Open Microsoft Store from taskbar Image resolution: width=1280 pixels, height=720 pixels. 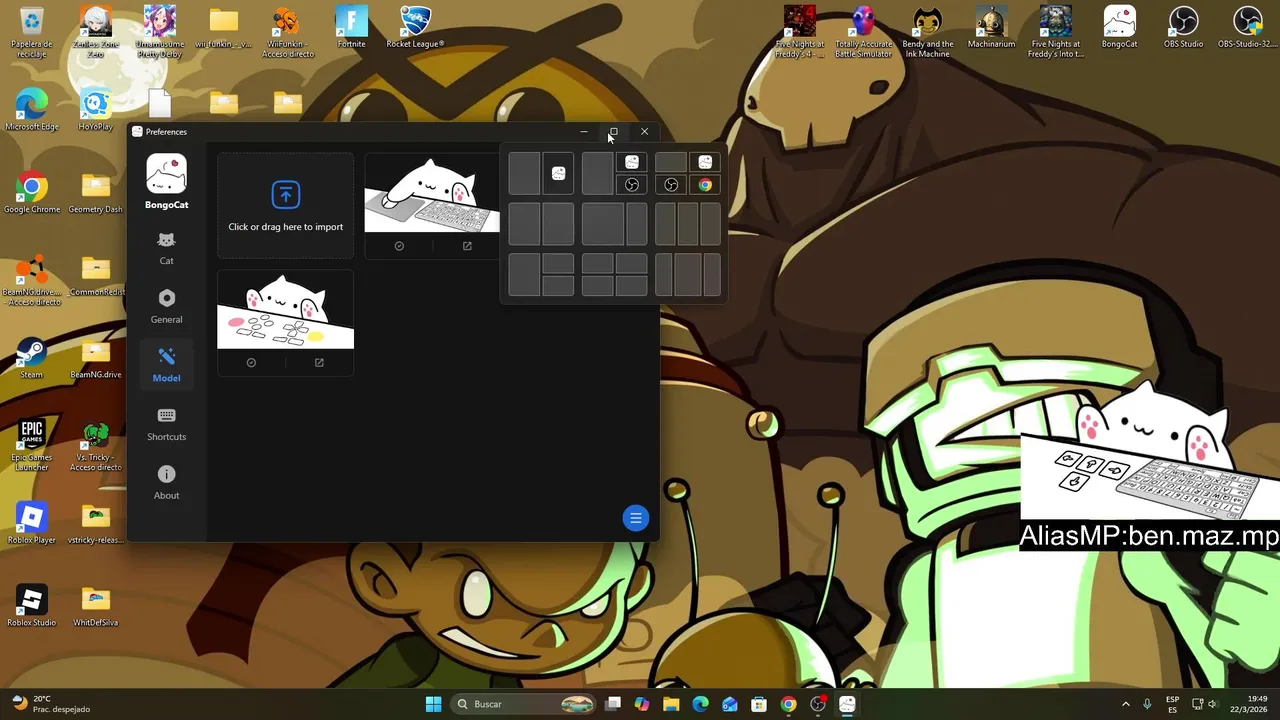click(x=759, y=704)
